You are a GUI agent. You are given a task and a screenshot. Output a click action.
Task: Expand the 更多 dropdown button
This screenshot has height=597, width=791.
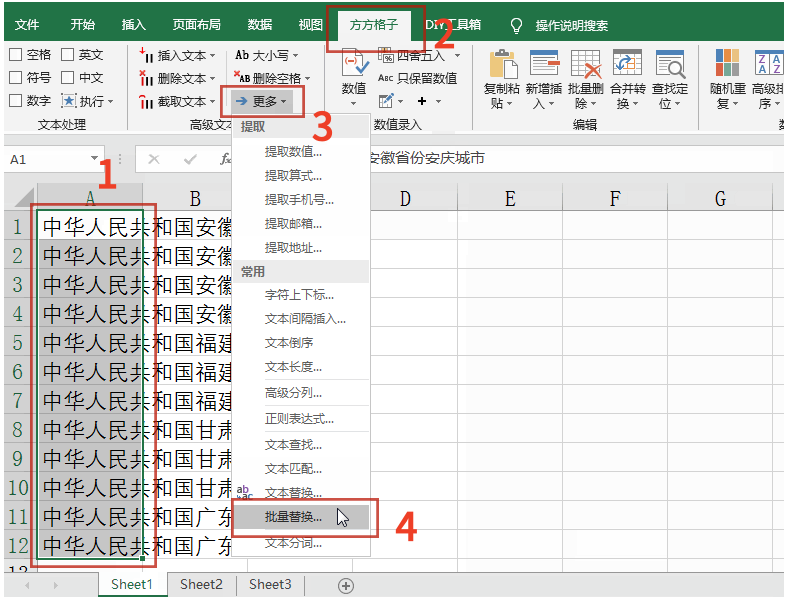pos(261,101)
